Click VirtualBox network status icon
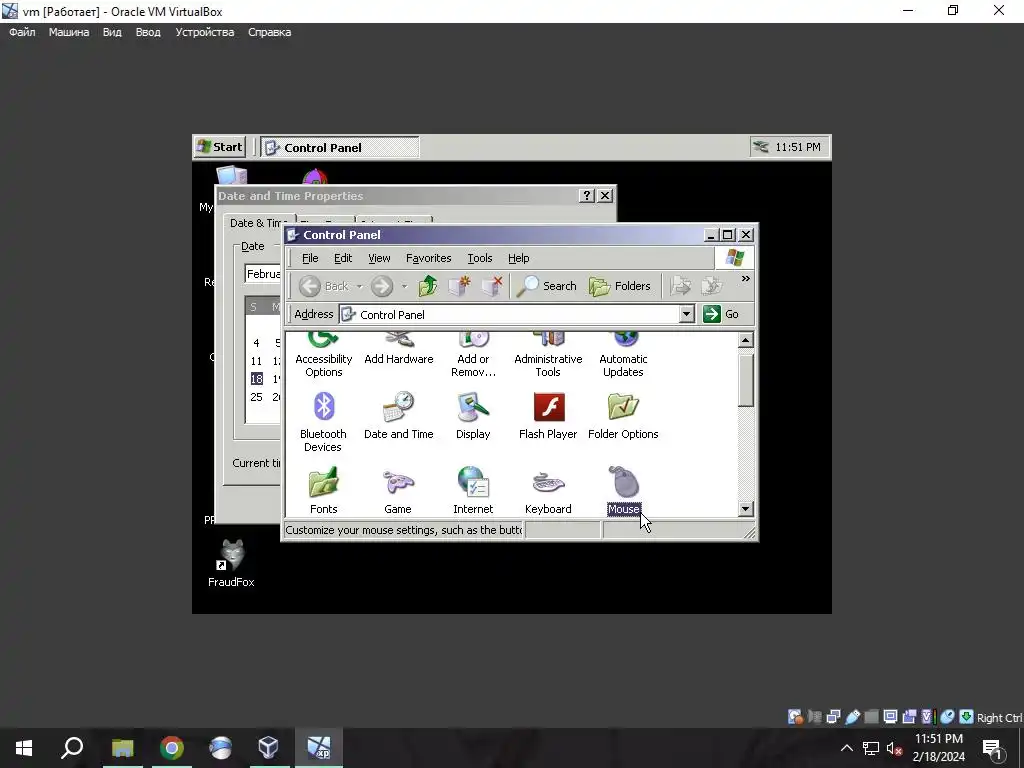 click(833, 717)
